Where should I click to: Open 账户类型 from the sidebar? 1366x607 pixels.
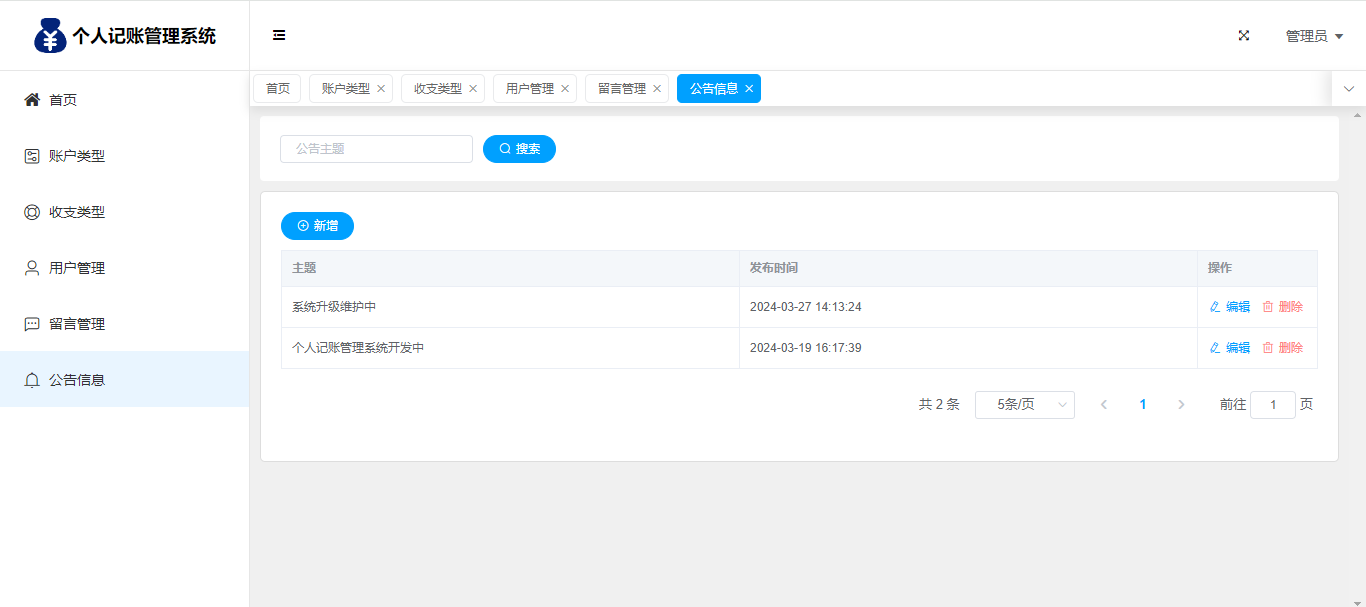(76, 156)
